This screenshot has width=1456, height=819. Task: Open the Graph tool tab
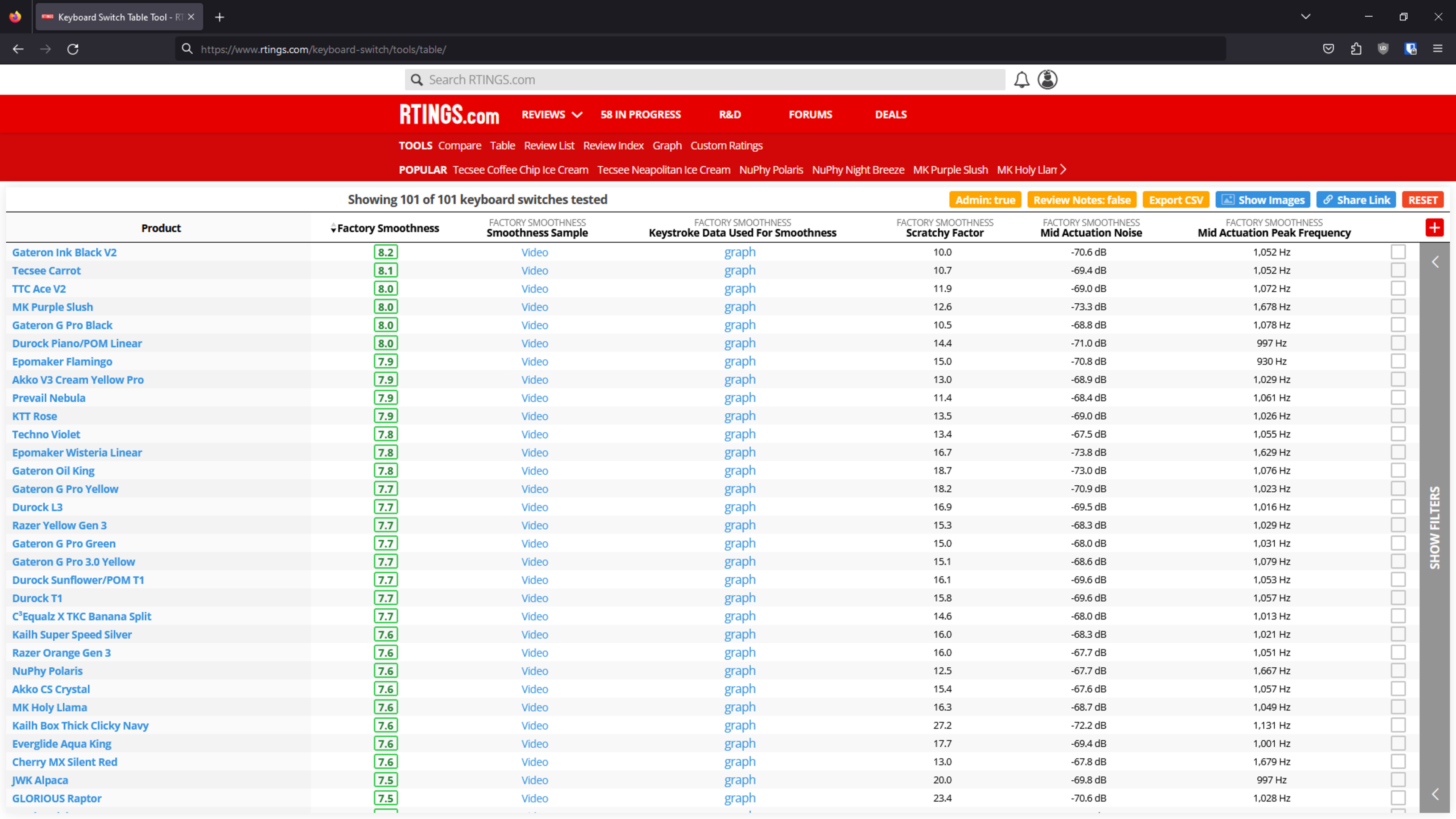point(667,146)
